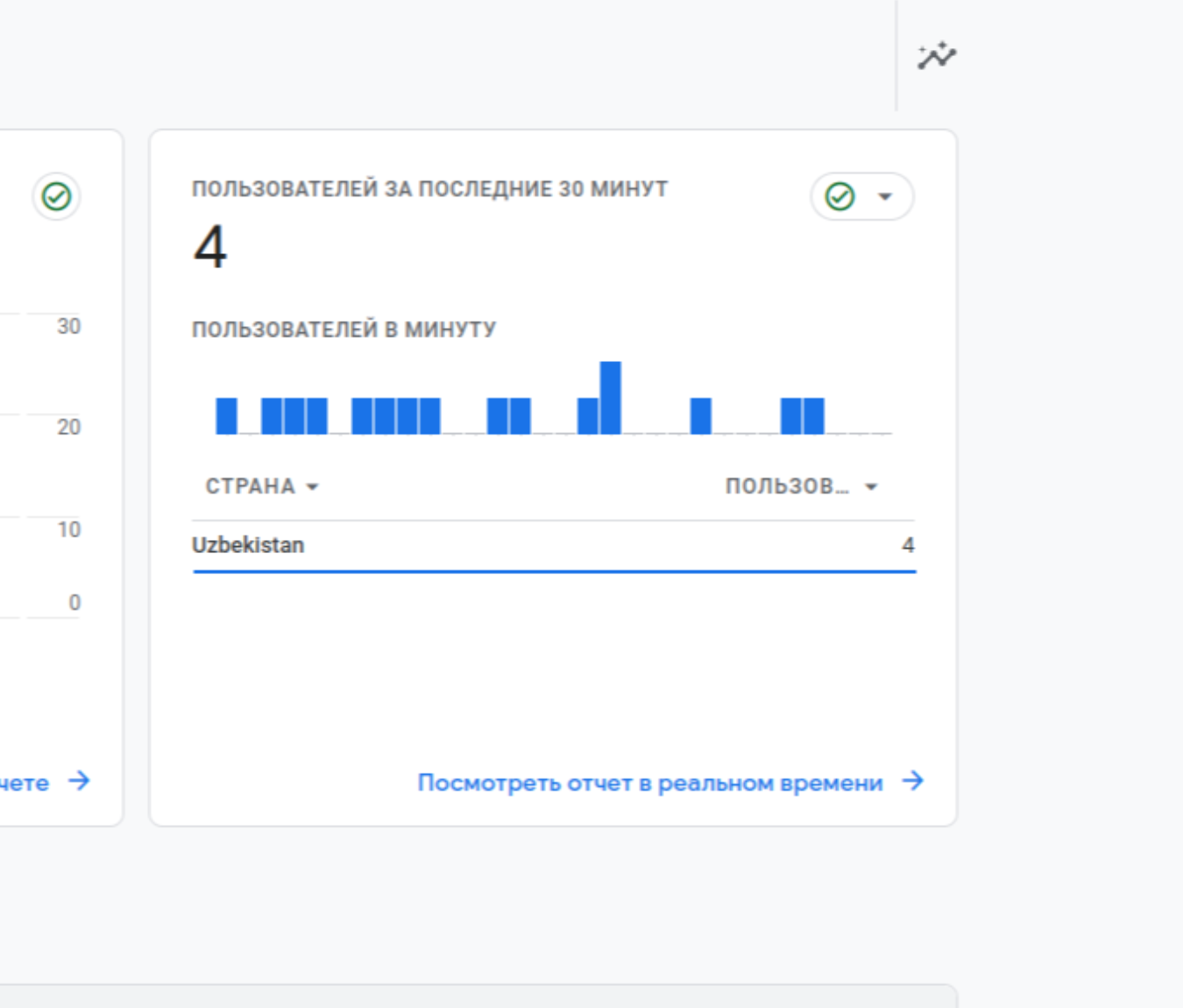Click arrow icon beside realtime report link
Screen dimensions: 1183x1008
pyautogui.click(x=913, y=781)
